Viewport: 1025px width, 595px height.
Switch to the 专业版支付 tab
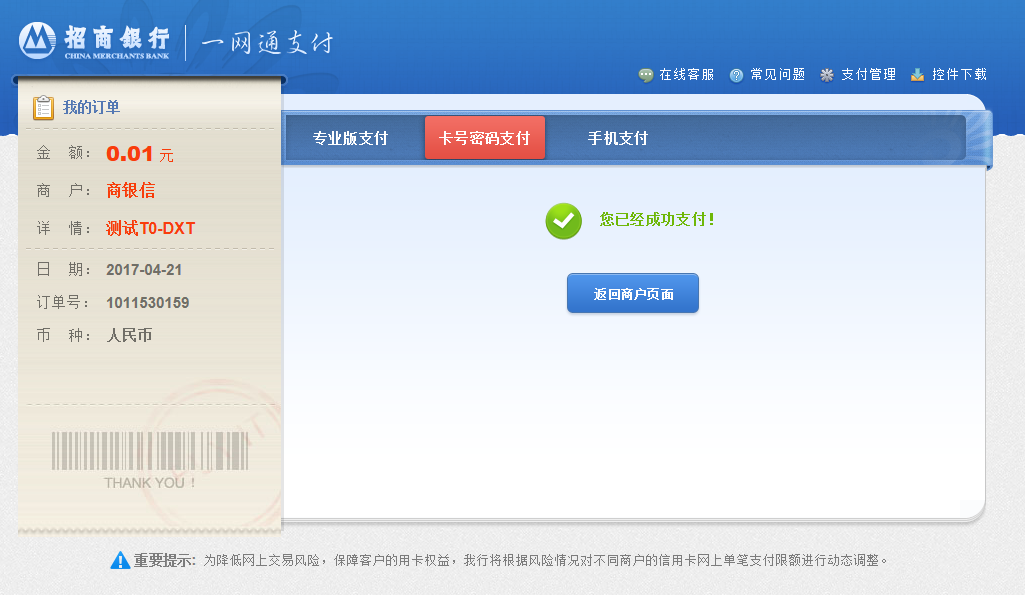[x=350, y=138]
